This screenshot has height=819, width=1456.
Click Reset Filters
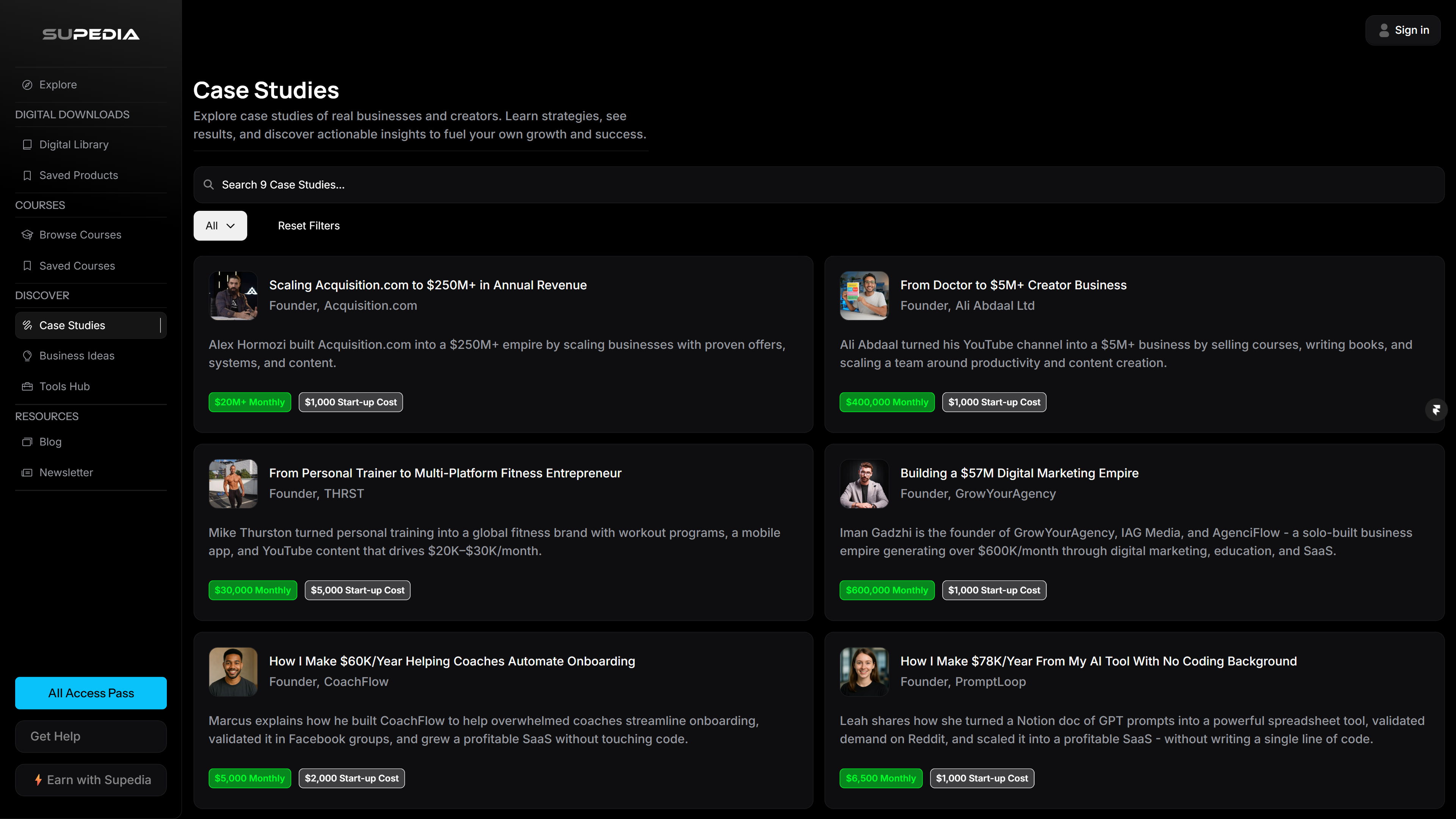(x=309, y=226)
